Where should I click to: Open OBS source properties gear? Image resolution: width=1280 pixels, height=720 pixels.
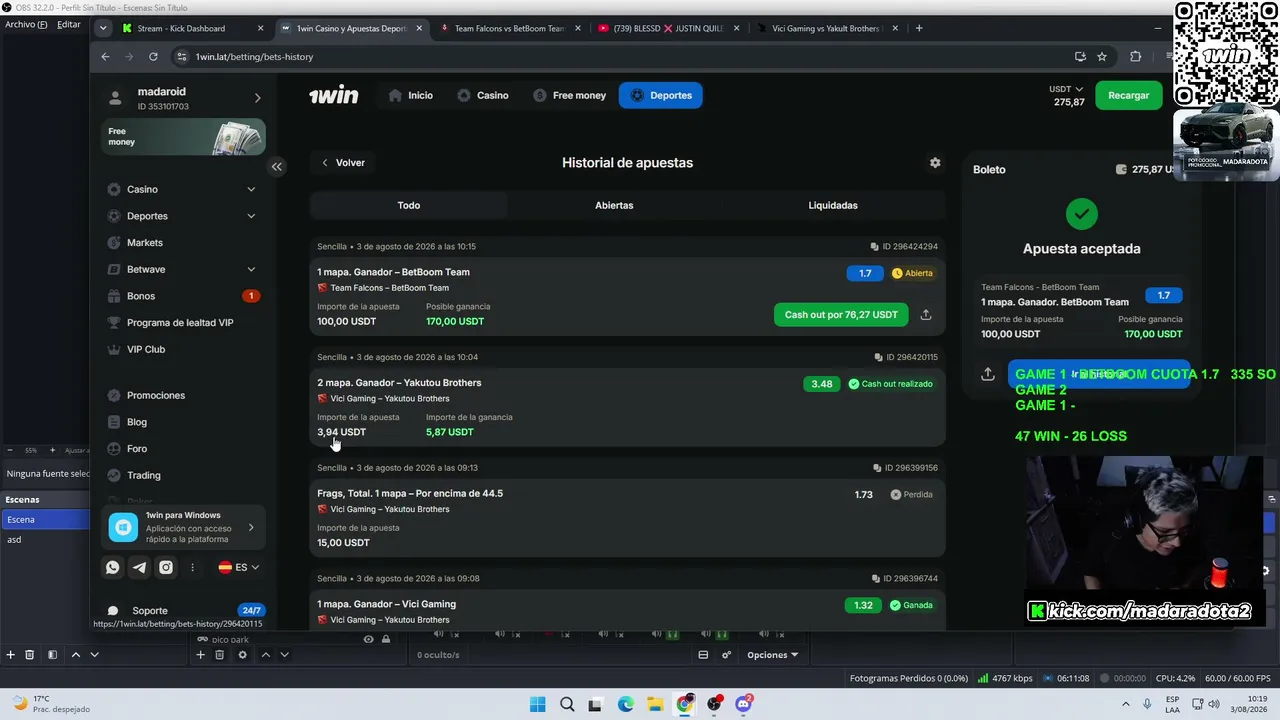click(x=242, y=655)
